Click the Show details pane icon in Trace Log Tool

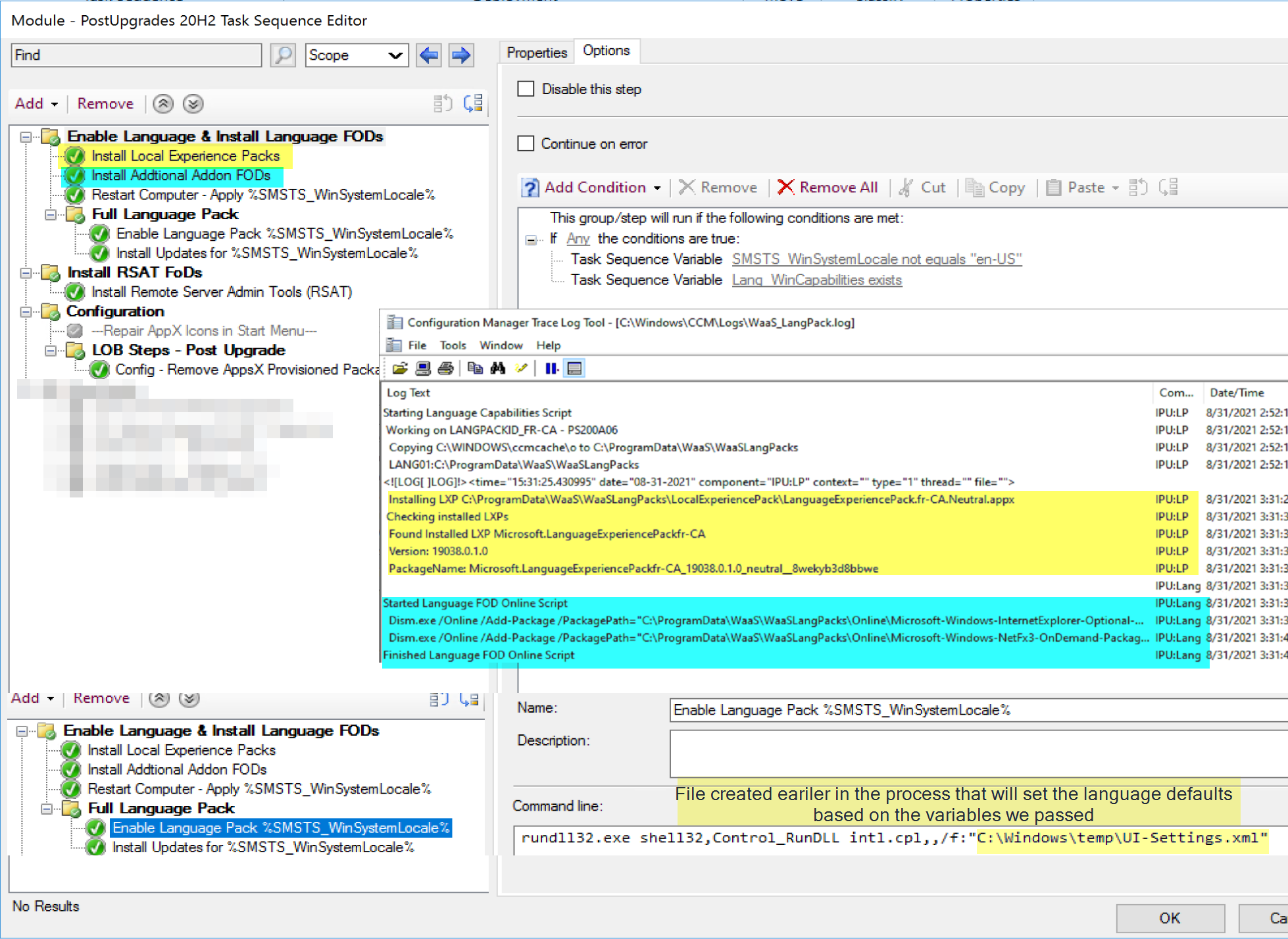[574, 368]
